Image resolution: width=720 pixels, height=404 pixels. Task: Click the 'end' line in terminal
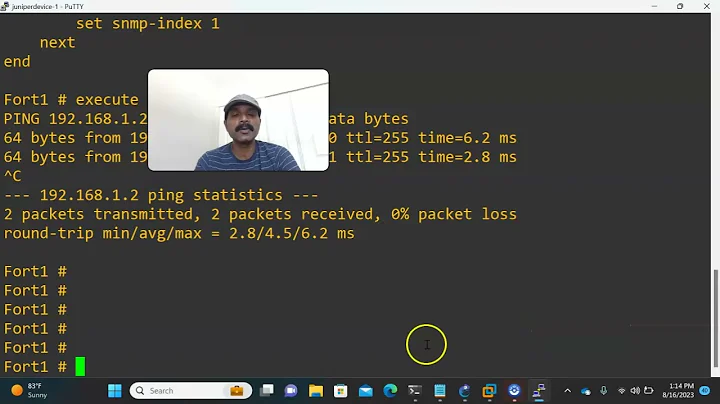point(17,62)
